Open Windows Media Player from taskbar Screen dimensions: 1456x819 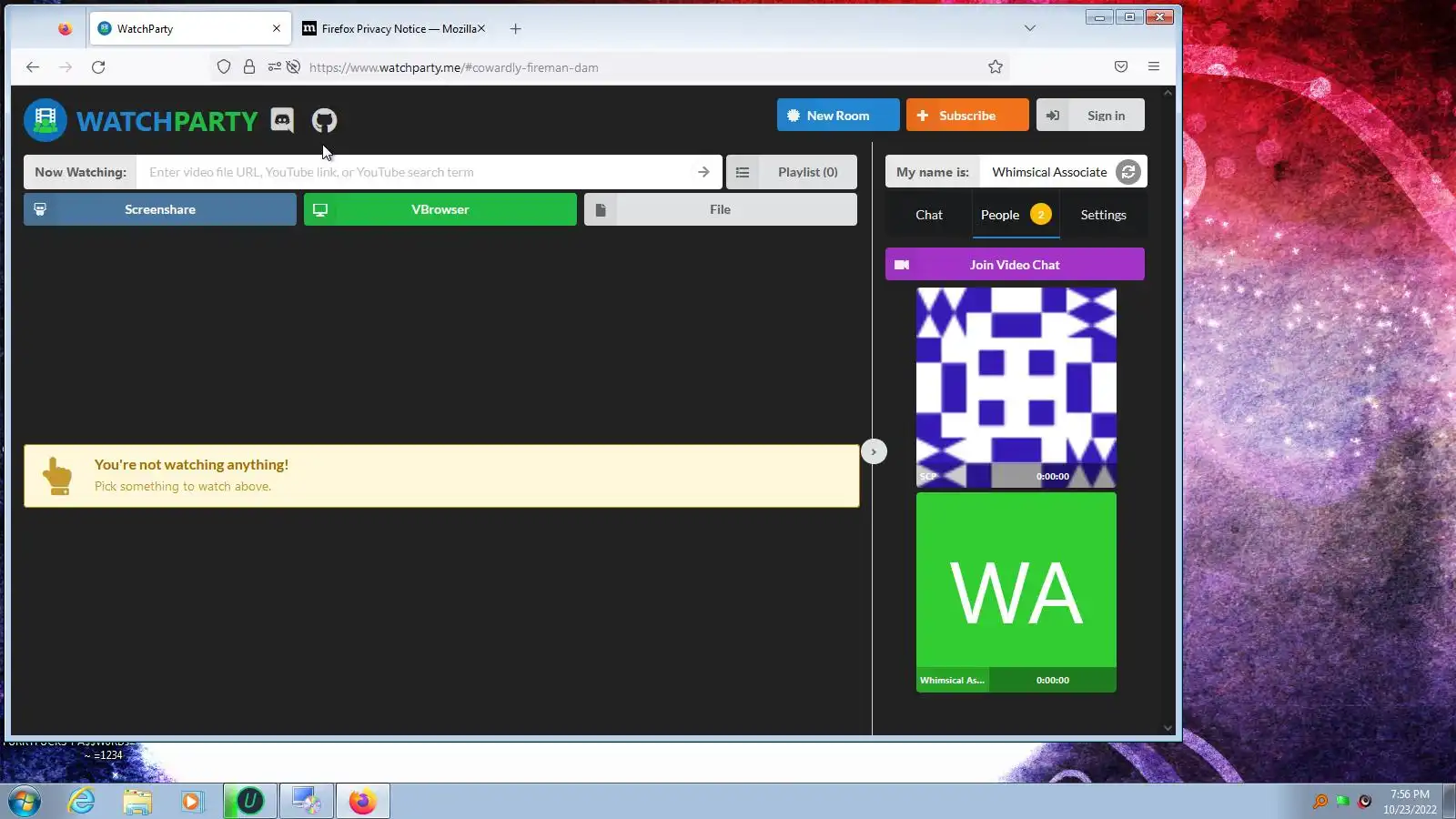pyautogui.click(x=191, y=802)
